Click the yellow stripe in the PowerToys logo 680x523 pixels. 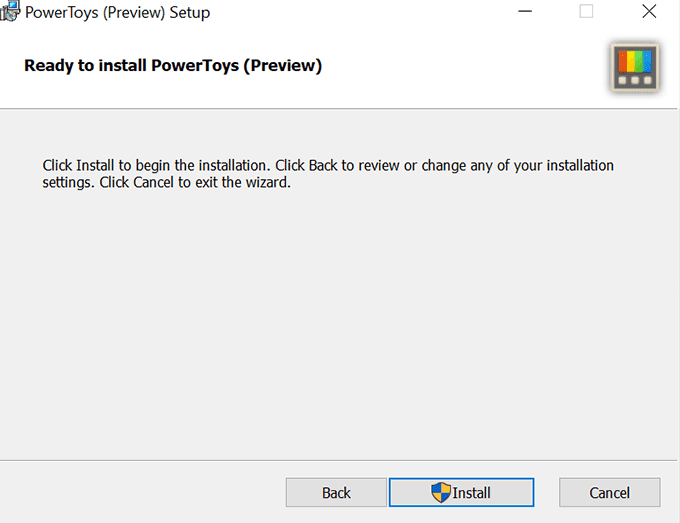630,63
